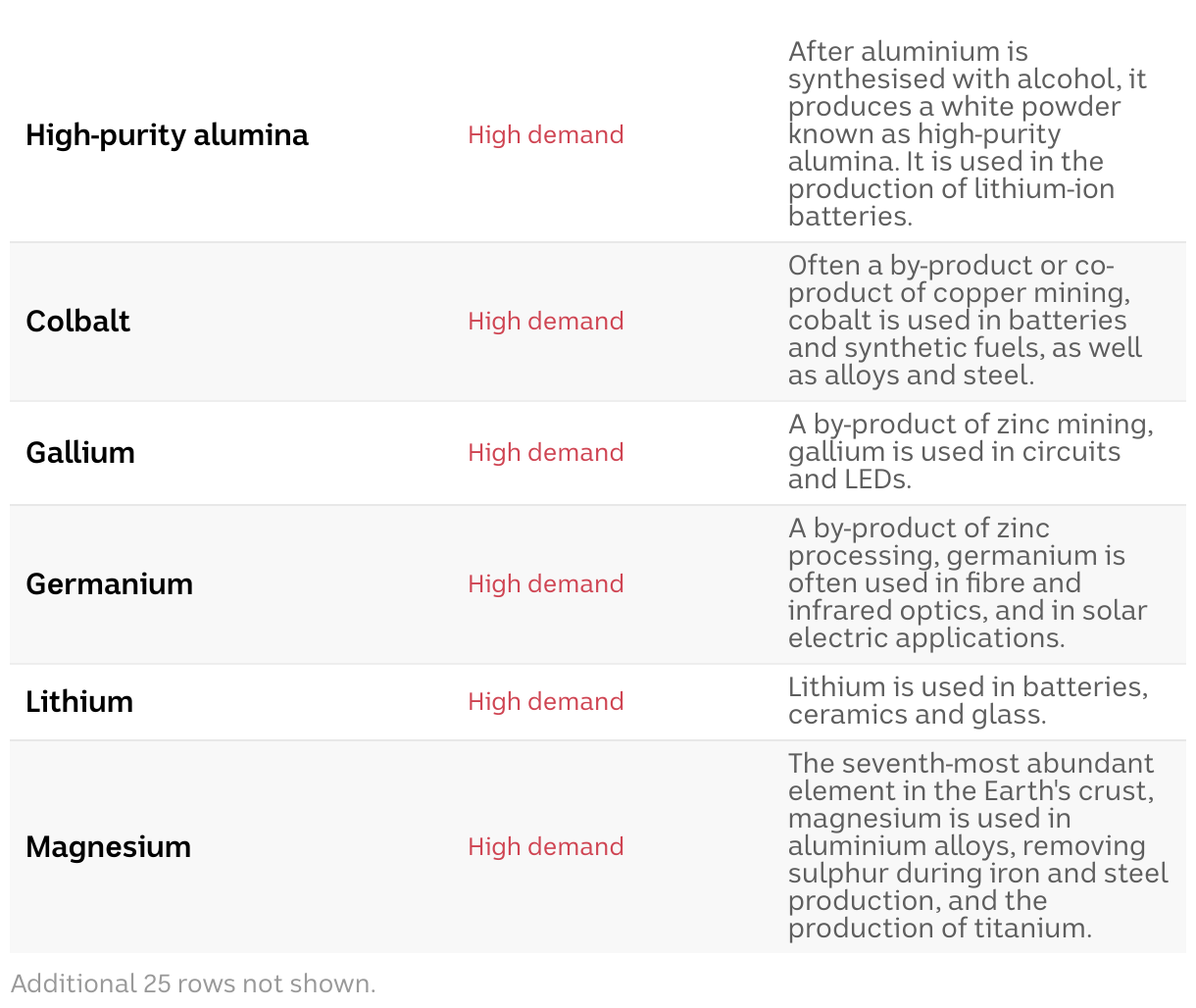Select the Lithium row name
The width and height of the screenshot is (1196, 1008).
(x=78, y=701)
